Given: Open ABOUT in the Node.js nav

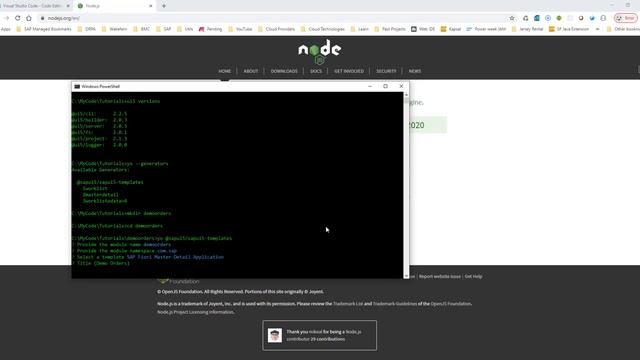Looking at the screenshot, I should pos(251,71).
